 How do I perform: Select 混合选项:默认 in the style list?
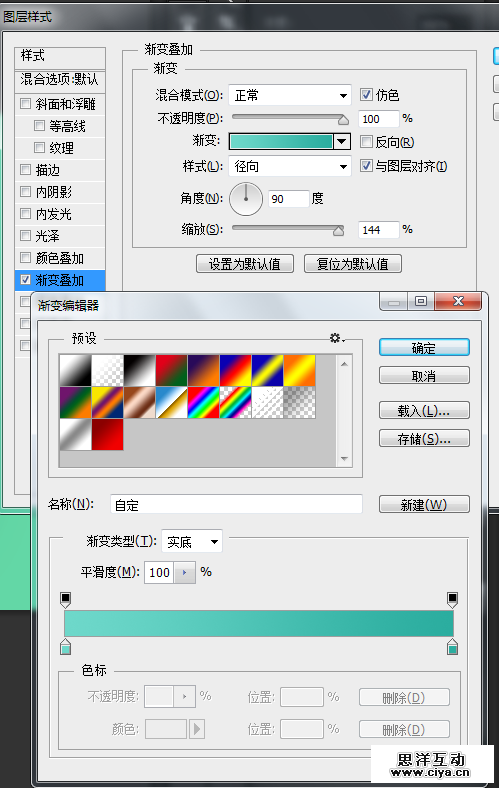(60, 79)
